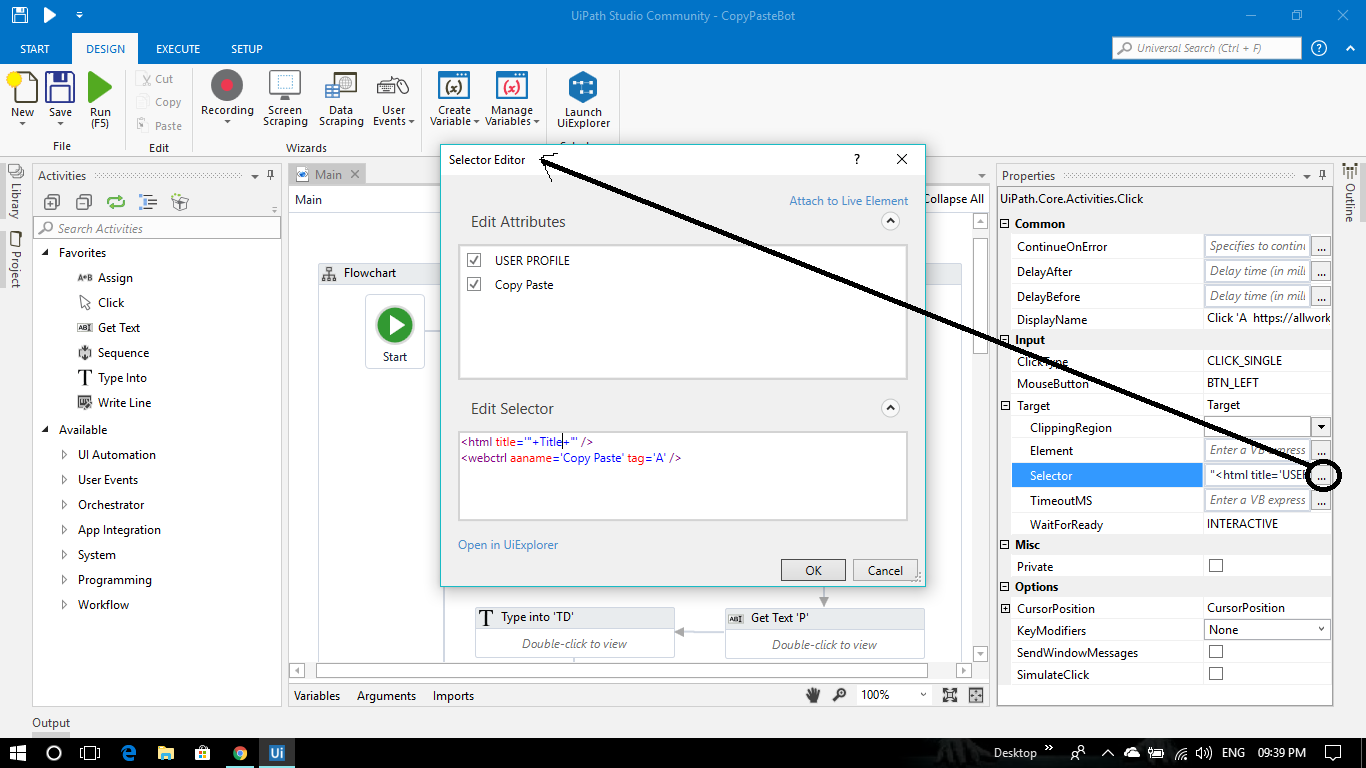
Task: Confirm the selector with OK
Action: click(x=812, y=569)
